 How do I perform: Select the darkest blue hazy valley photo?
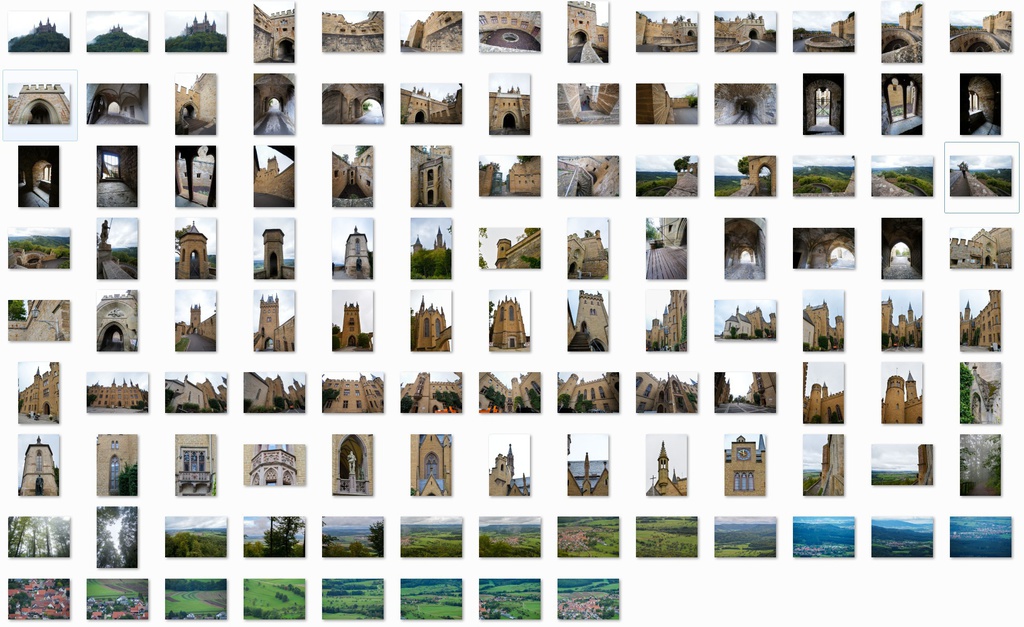pyautogui.click(x=980, y=537)
